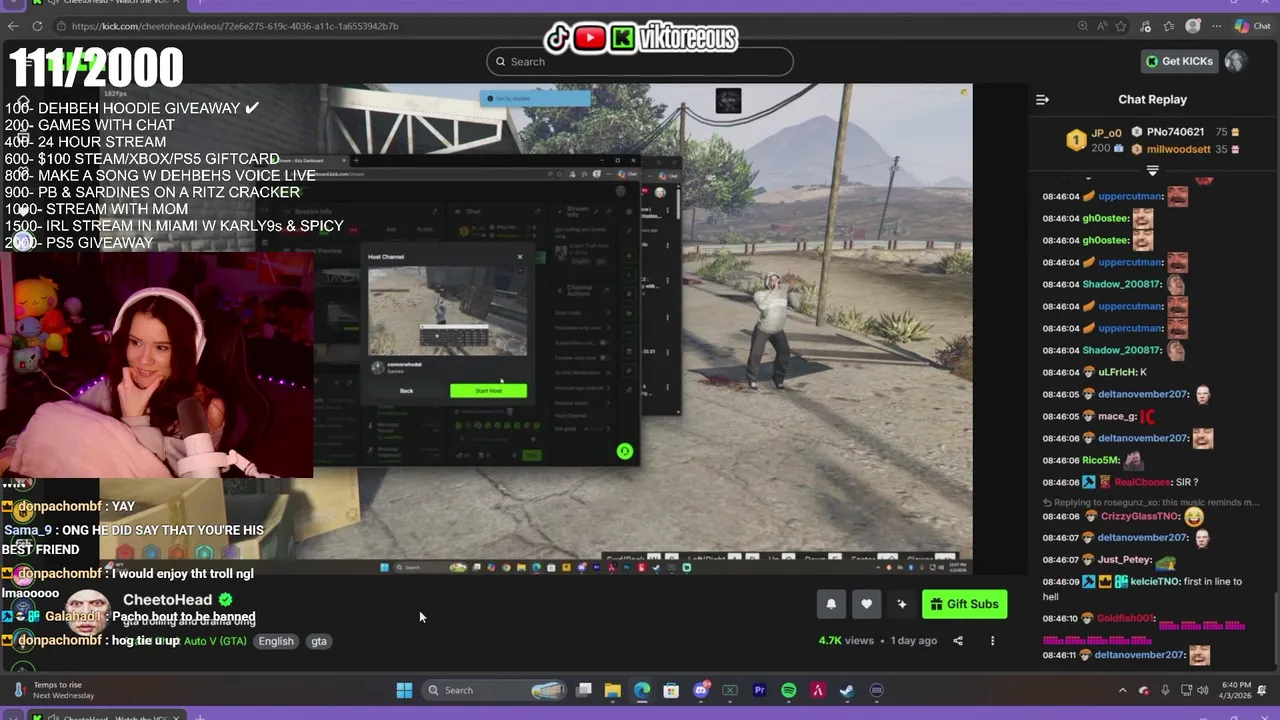Click the microphone icon in system tray
Viewport: 1280px width, 720px height.
(1165, 690)
